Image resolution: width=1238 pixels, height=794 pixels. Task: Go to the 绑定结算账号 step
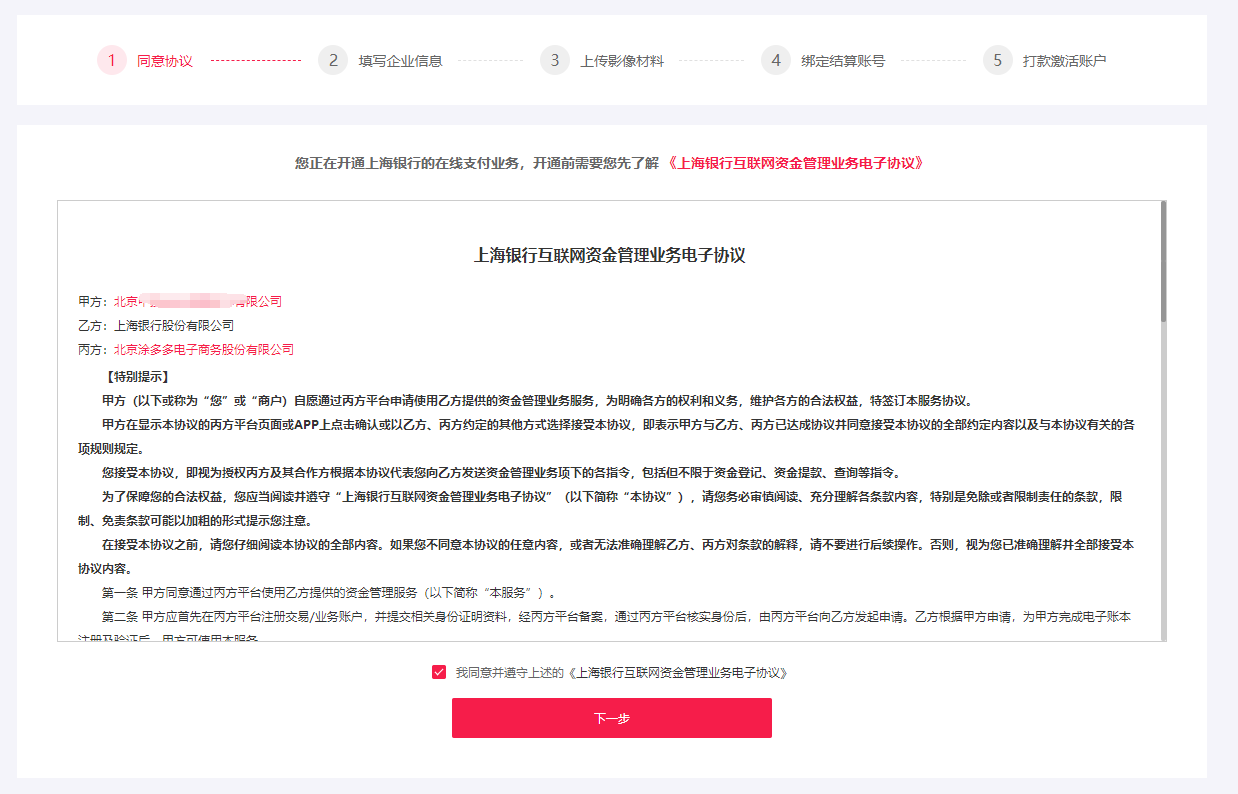point(843,61)
